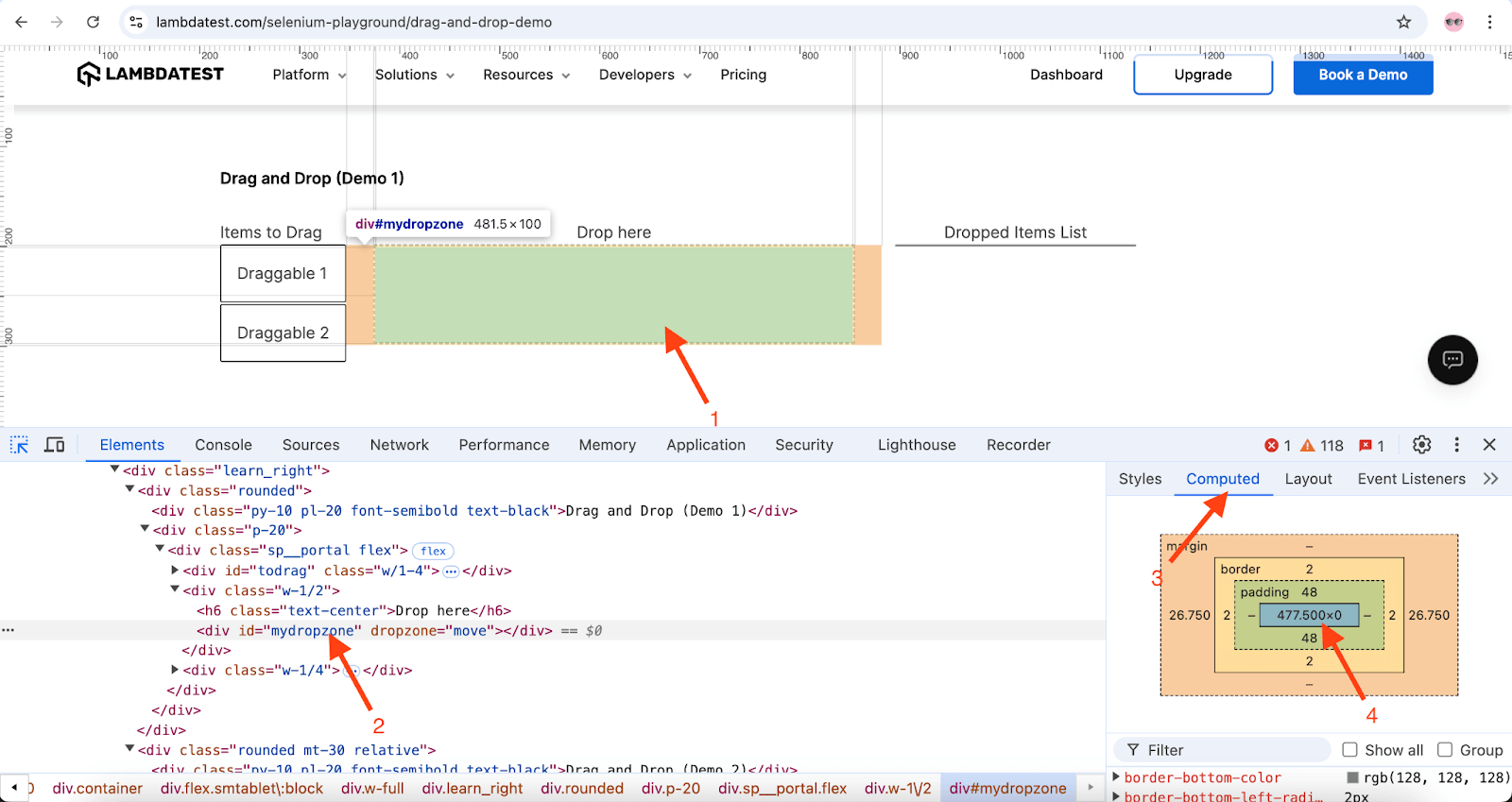Enable the Group checkbox
1512x802 pixels.
tap(1445, 750)
